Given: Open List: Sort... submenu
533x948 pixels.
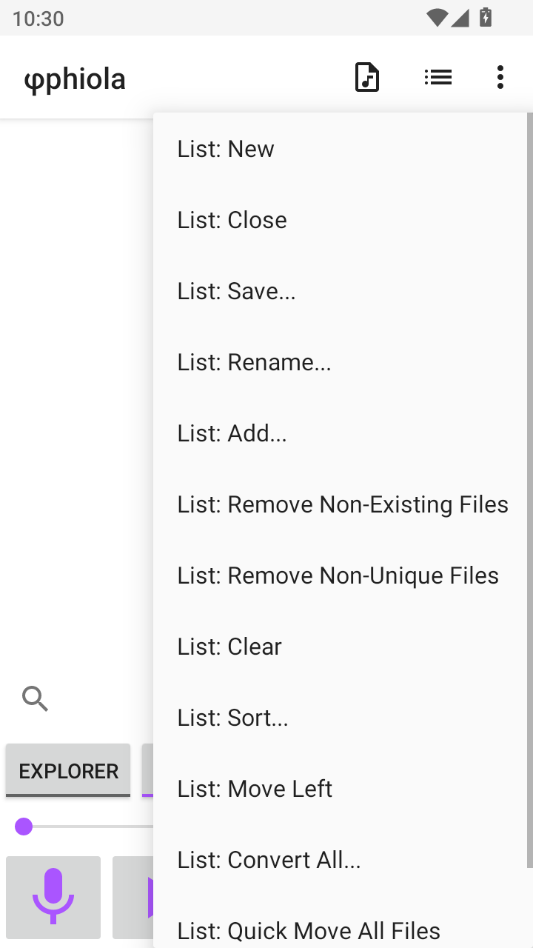Looking at the screenshot, I should [x=343, y=718].
